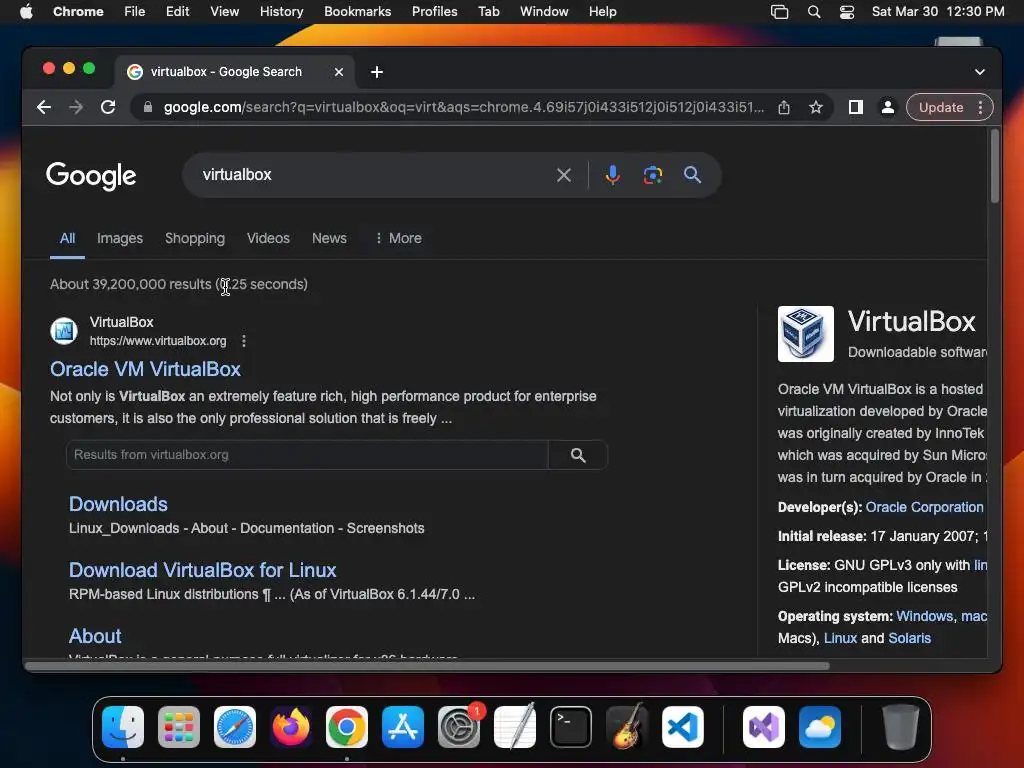Open the Window menu
The height and width of the screenshot is (768, 1024).
coord(544,12)
